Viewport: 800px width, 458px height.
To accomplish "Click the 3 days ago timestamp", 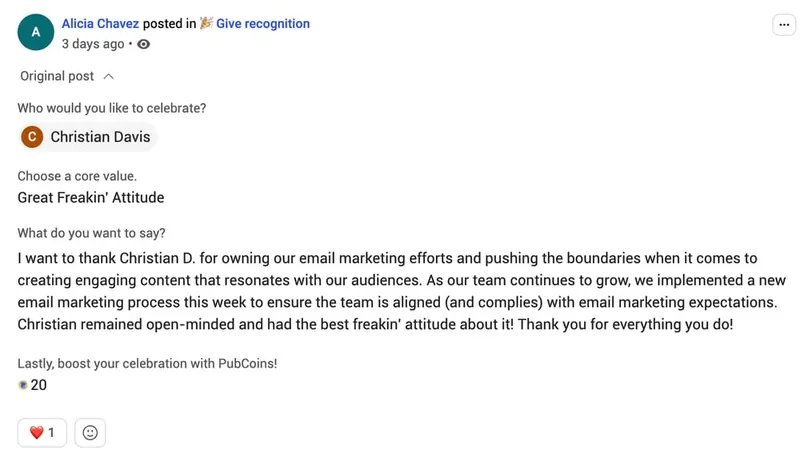I will click(x=93, y=44).
